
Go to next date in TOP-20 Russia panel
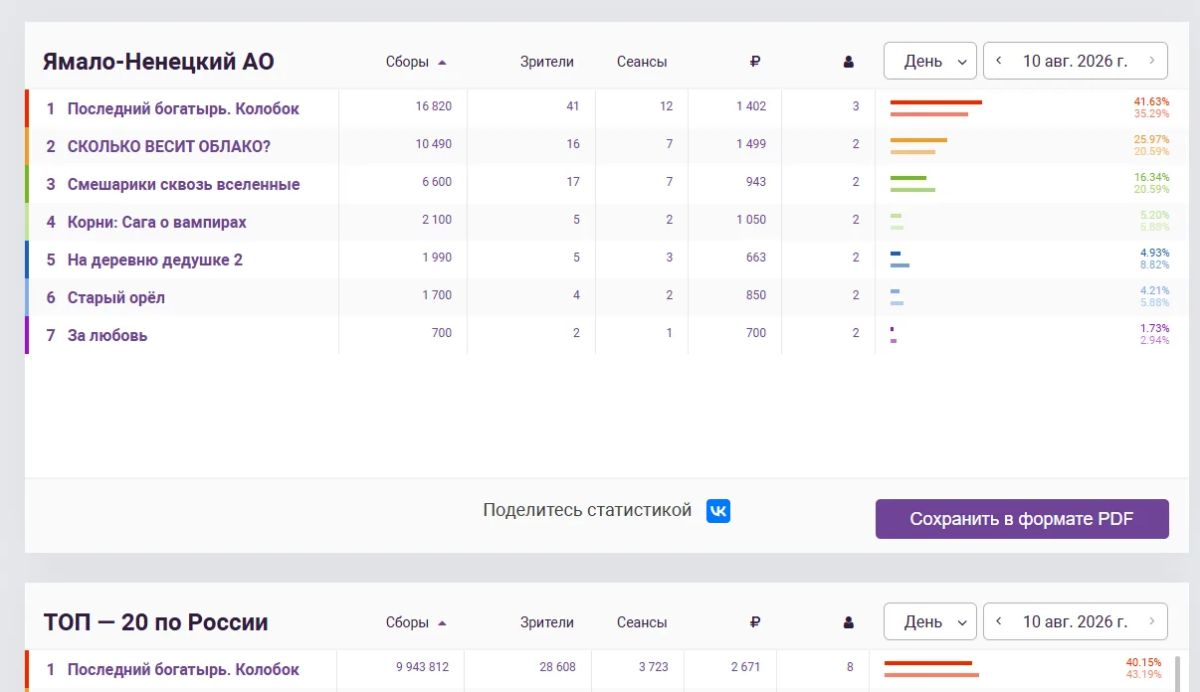point(1152,621)
